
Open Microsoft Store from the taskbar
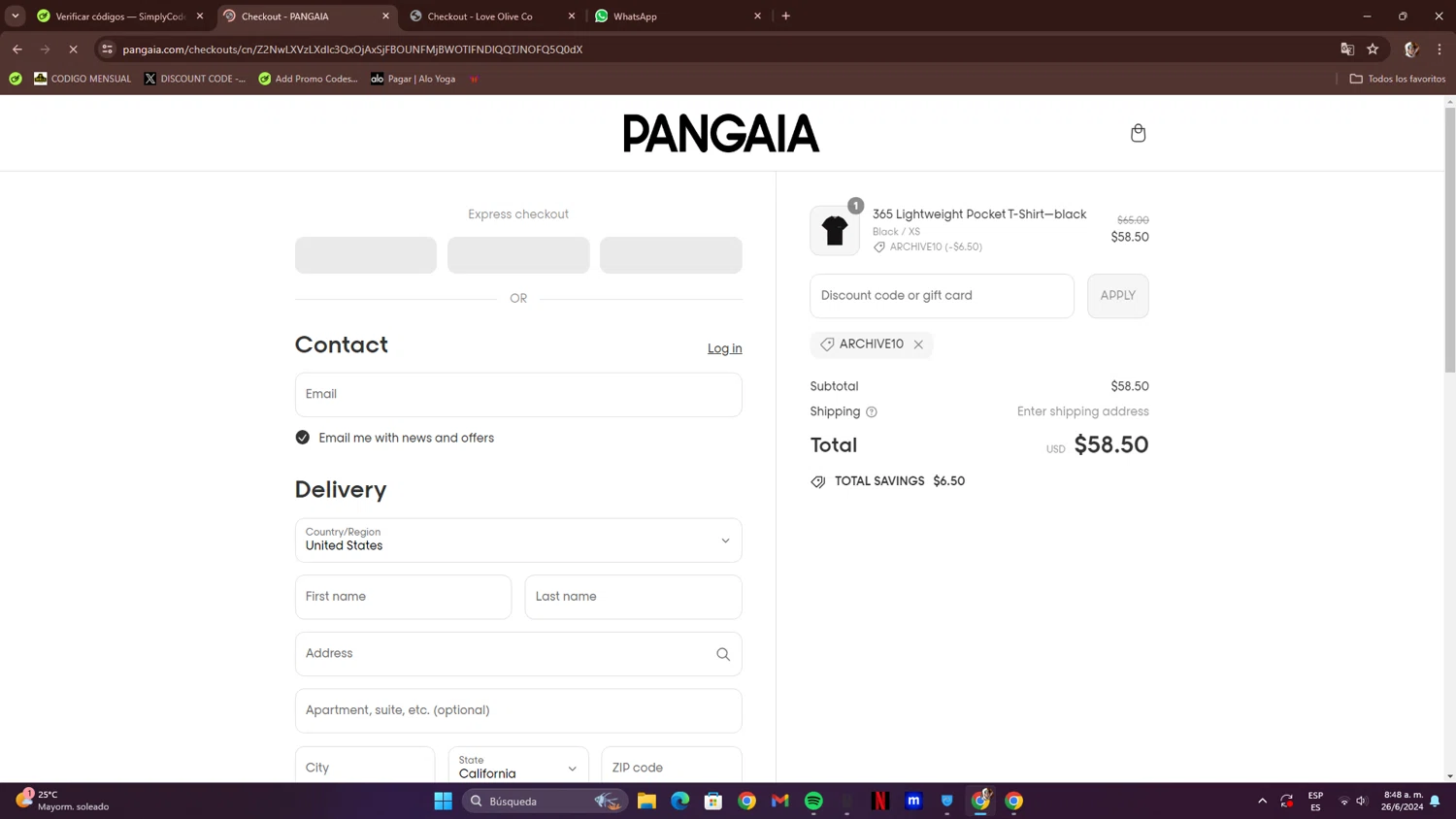[713, 802]
